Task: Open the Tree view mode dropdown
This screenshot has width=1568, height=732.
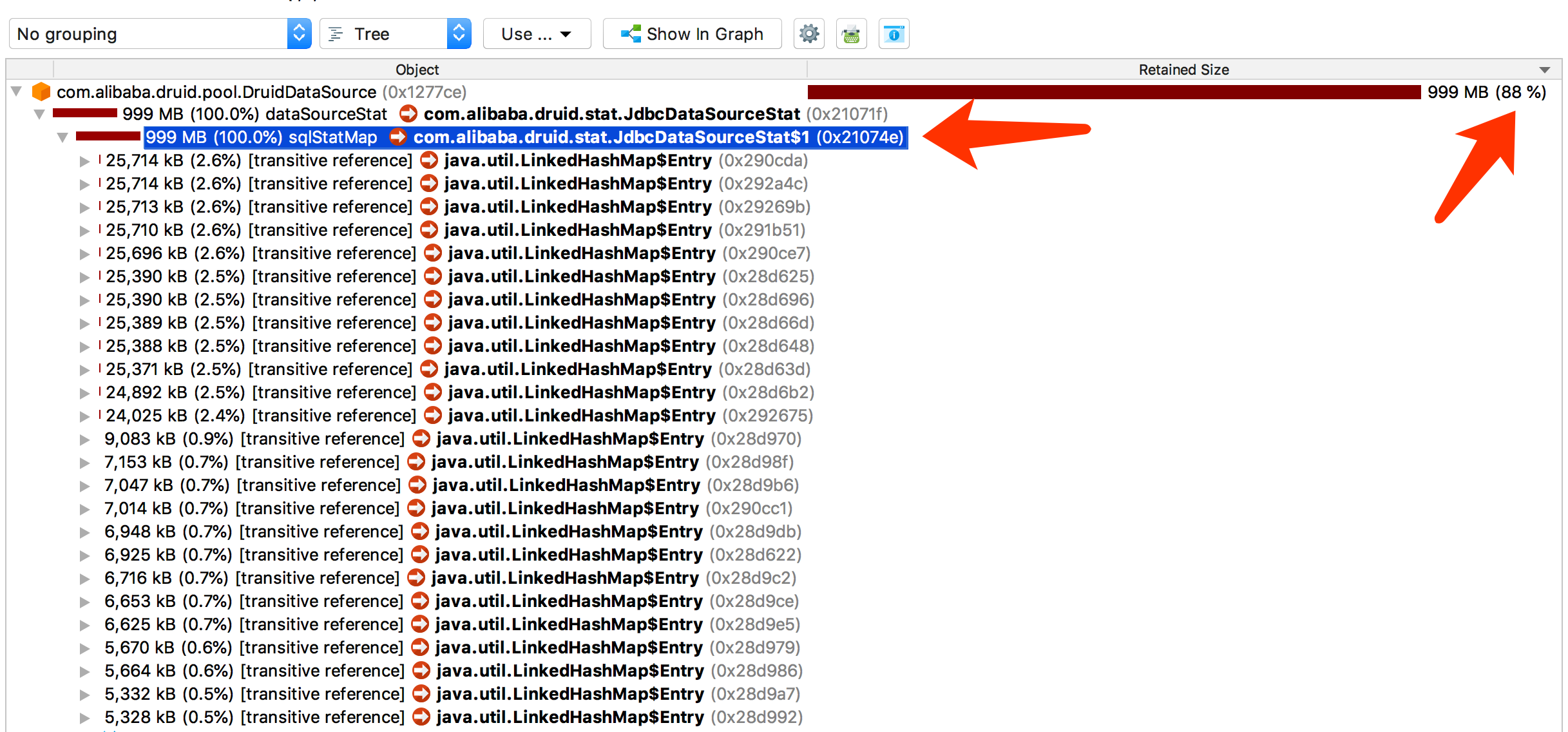Action: coord(395,34)
